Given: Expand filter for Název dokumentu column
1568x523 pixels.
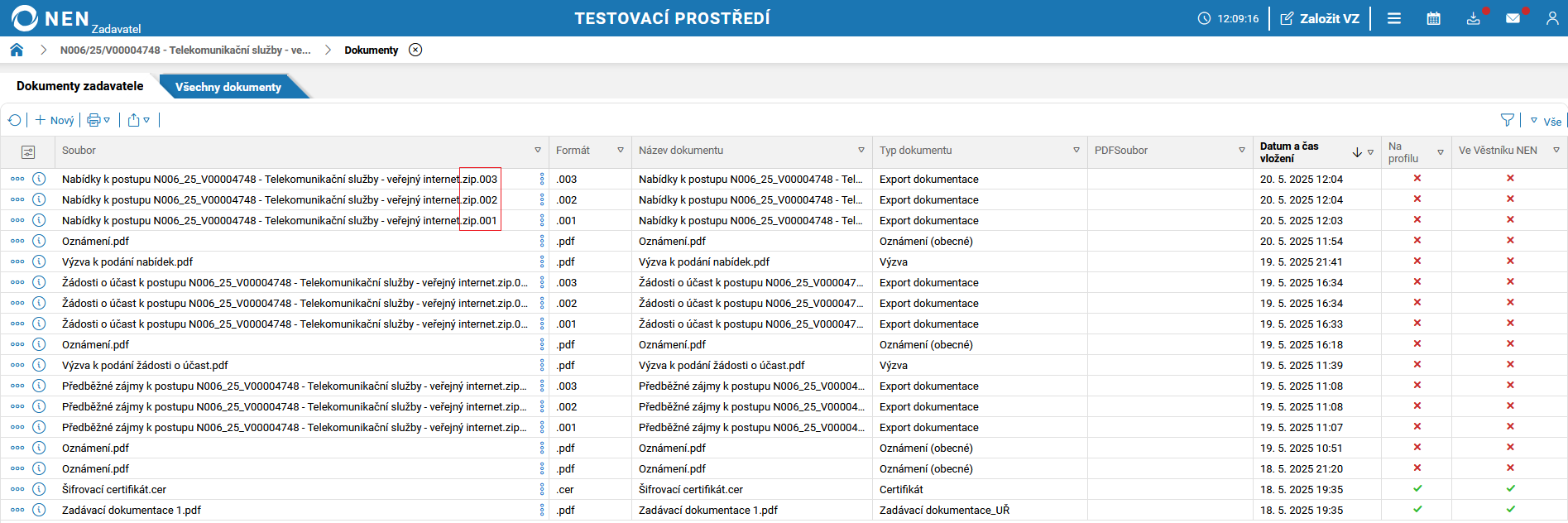Looking at the screenshot, I should click(861, 151).
